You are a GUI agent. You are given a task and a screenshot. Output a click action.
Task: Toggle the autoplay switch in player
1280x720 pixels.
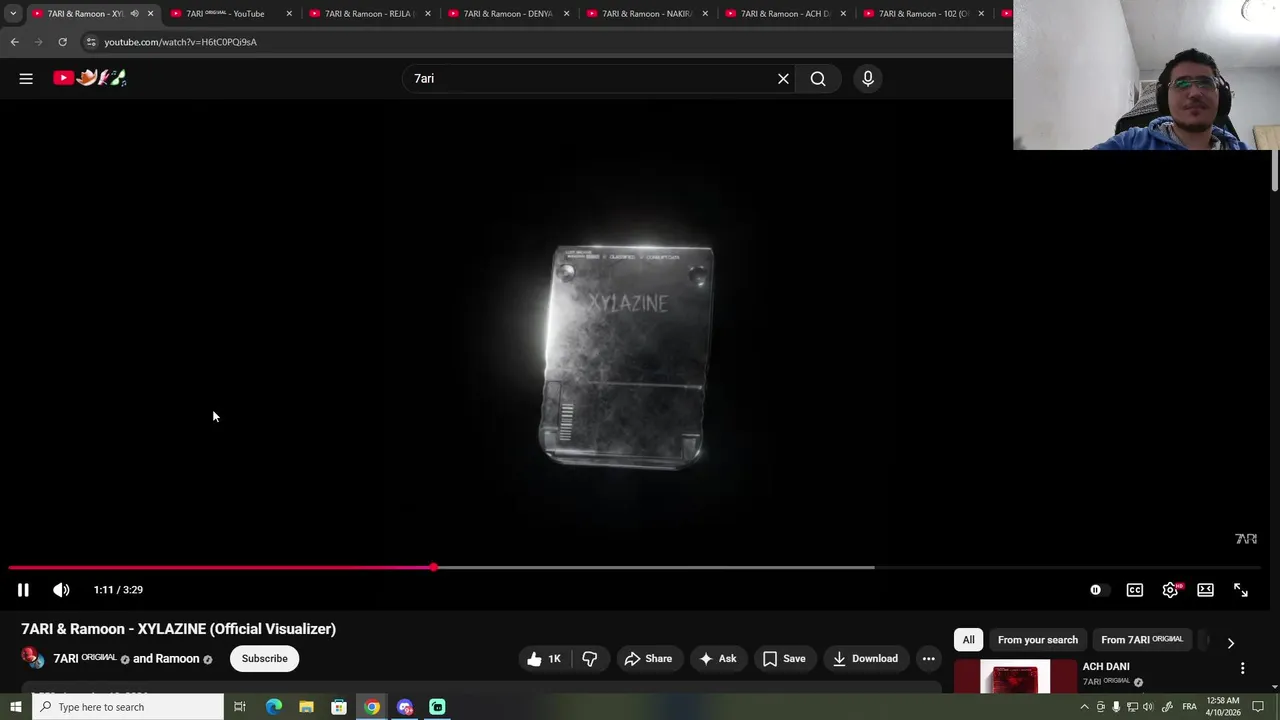[x=1098, y=590]
